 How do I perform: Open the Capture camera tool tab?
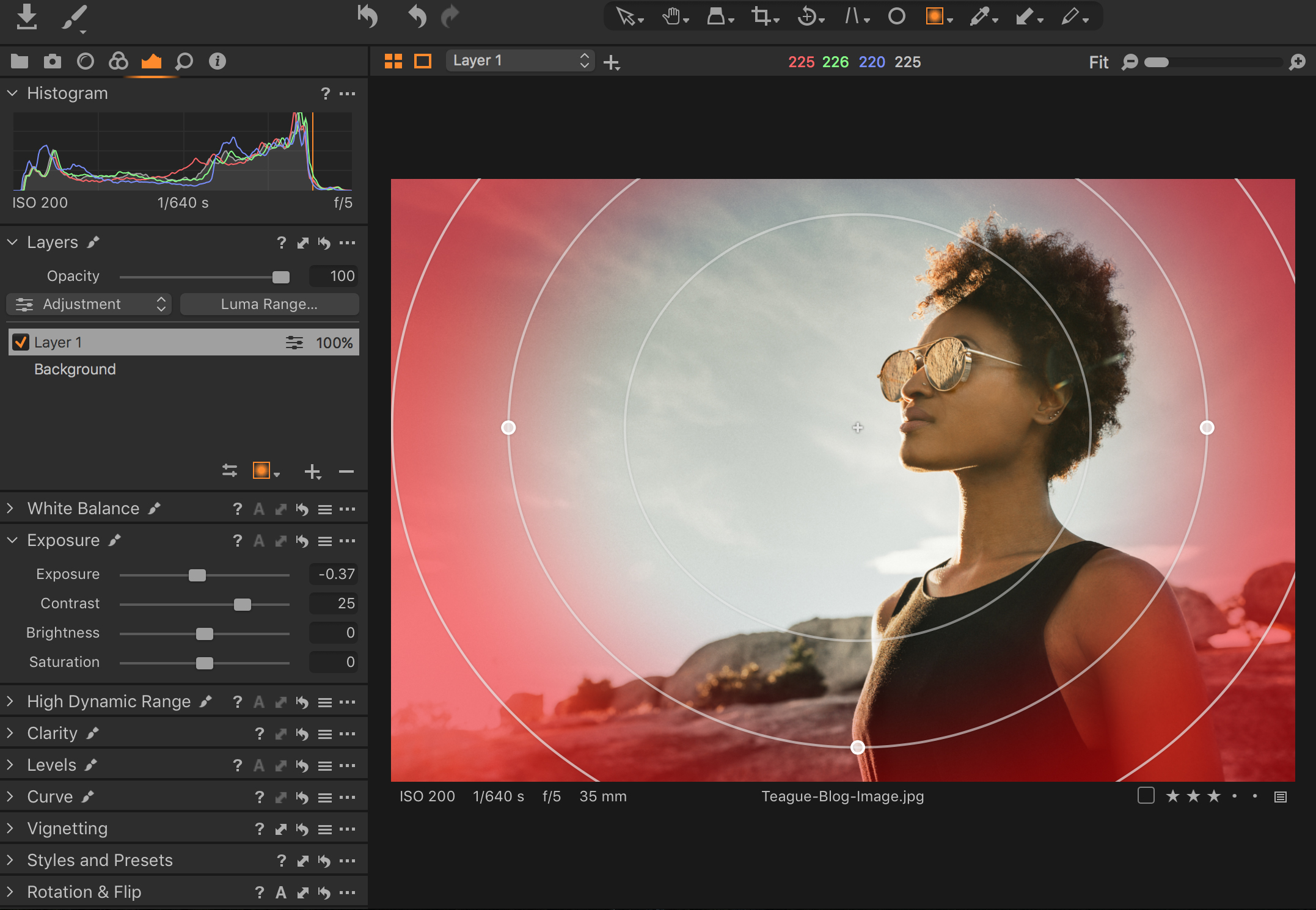pos(53,61)
